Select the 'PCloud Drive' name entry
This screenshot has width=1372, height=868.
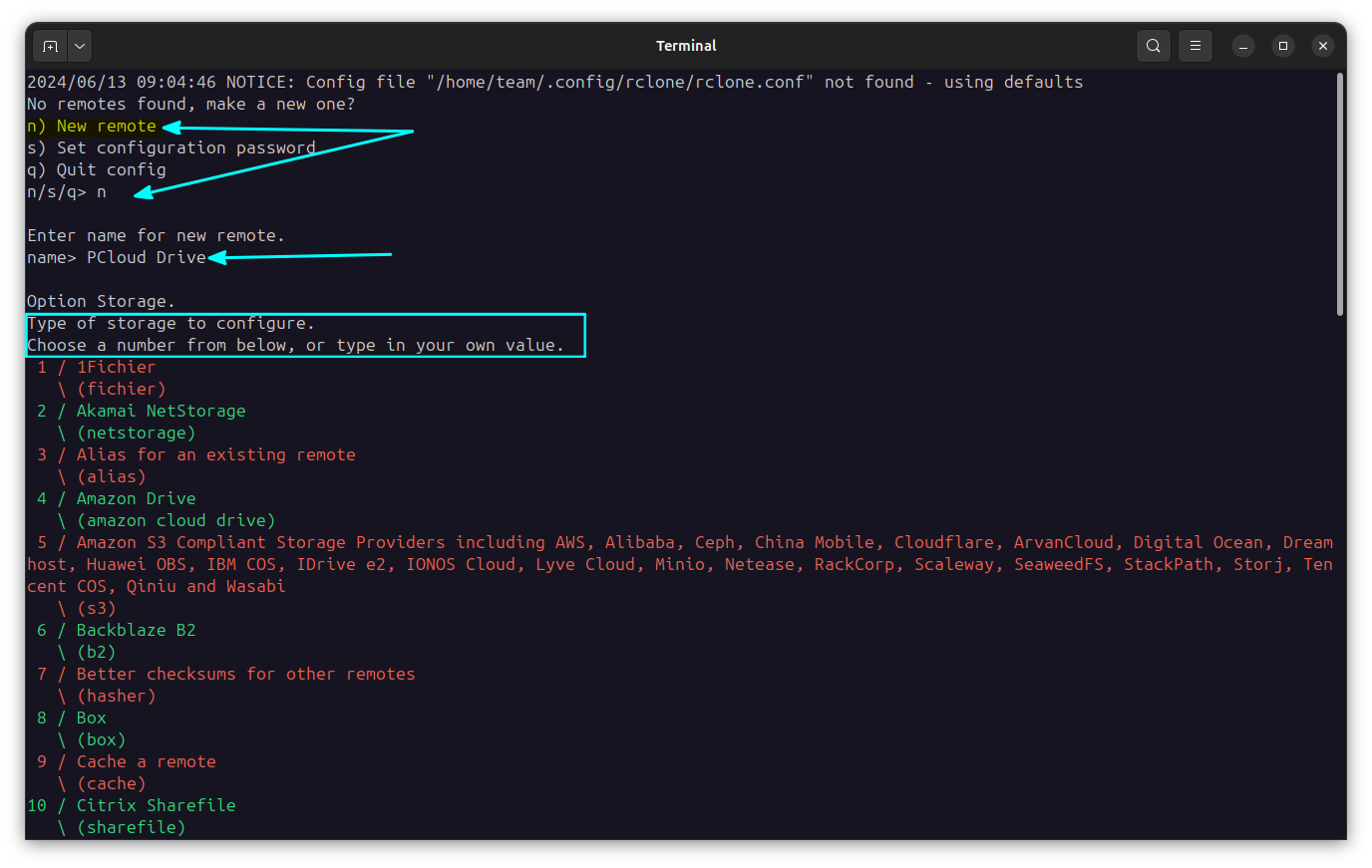coord(143,257)
